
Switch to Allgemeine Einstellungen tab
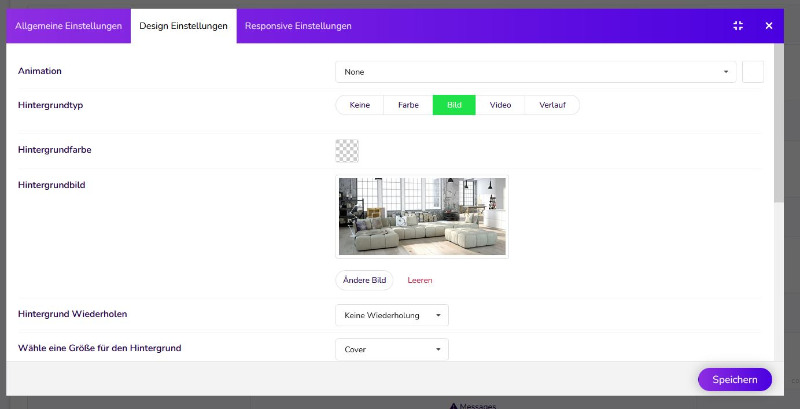click(68, 26)
